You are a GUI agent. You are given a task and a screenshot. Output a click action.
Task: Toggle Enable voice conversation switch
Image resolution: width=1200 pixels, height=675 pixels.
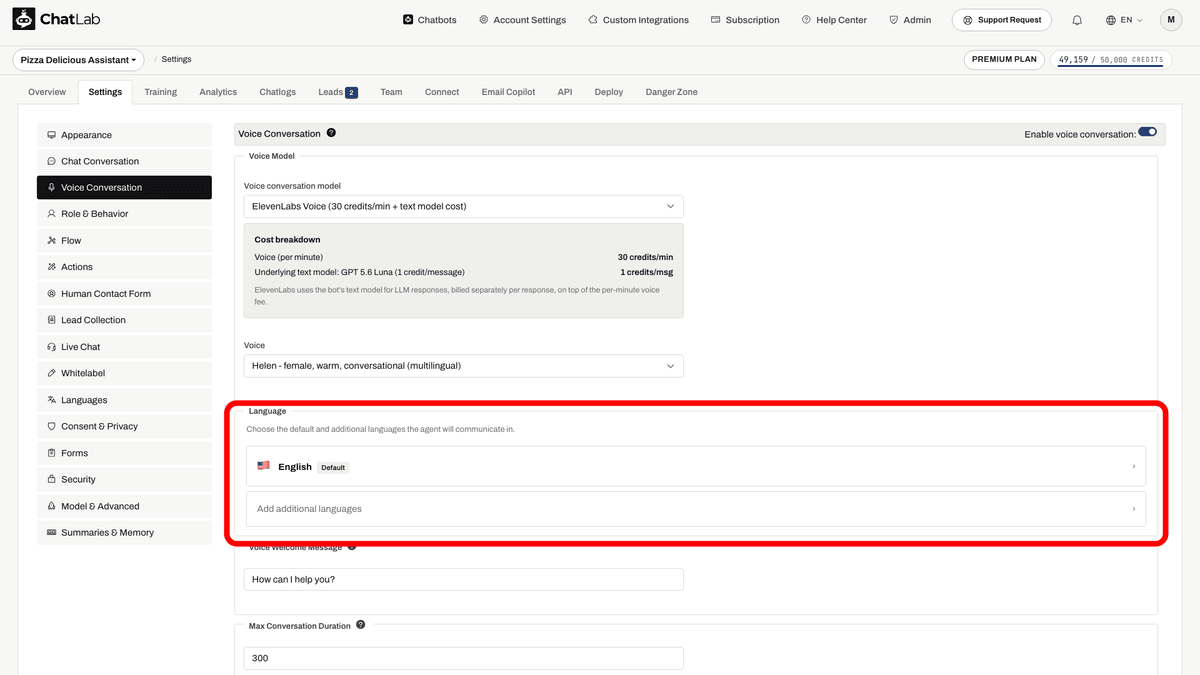pyautogui.click(x=1147, y=132)
